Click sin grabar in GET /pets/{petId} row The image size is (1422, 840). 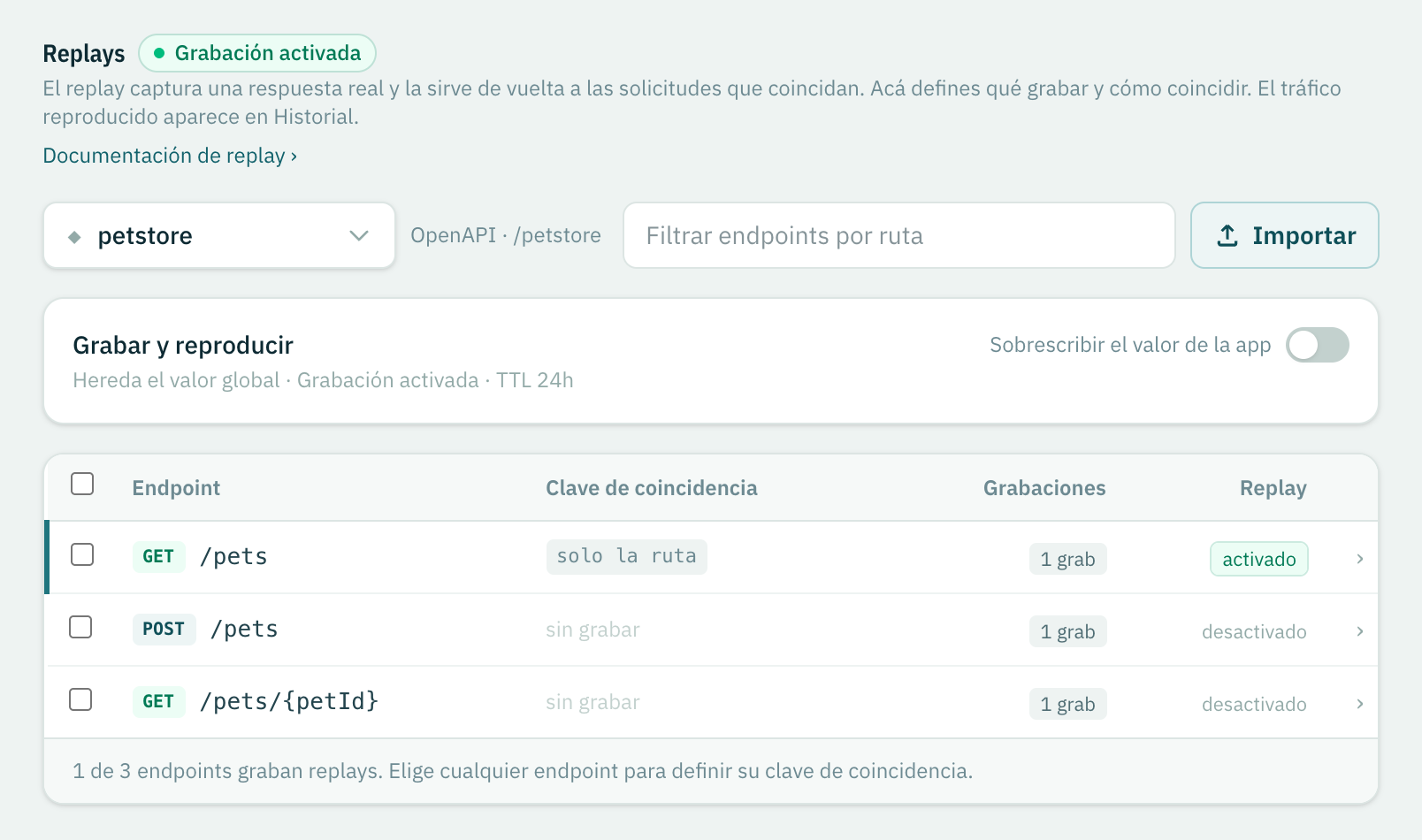tap(592, 702)
